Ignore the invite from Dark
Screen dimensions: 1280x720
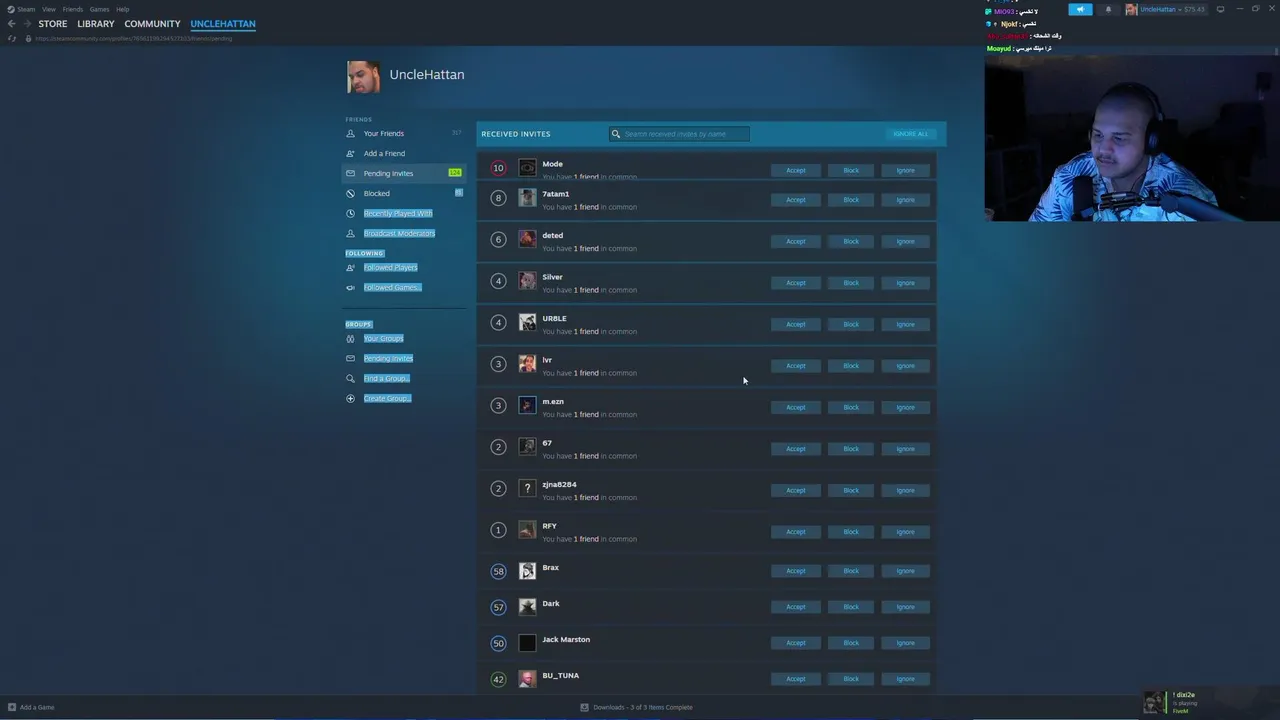pyautogui.click(x=905, y=607)
